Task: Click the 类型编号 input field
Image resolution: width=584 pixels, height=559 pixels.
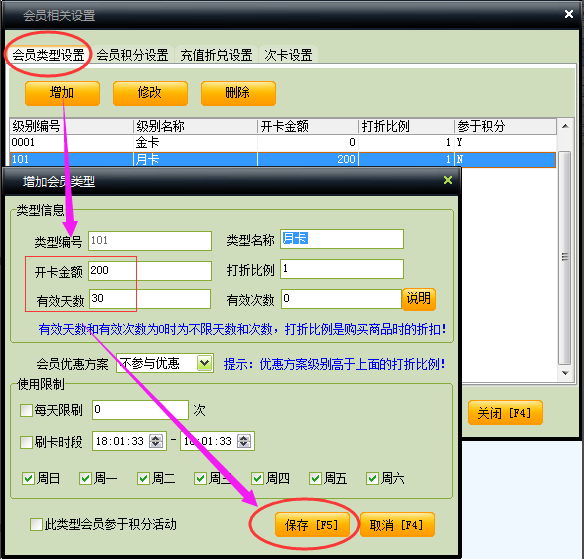Action: tap(150, 241)
